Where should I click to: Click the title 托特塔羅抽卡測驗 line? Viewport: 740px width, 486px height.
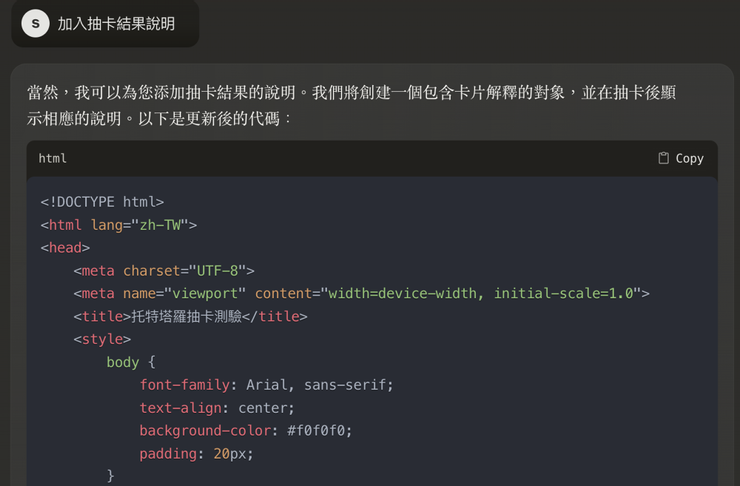[190, 316]
